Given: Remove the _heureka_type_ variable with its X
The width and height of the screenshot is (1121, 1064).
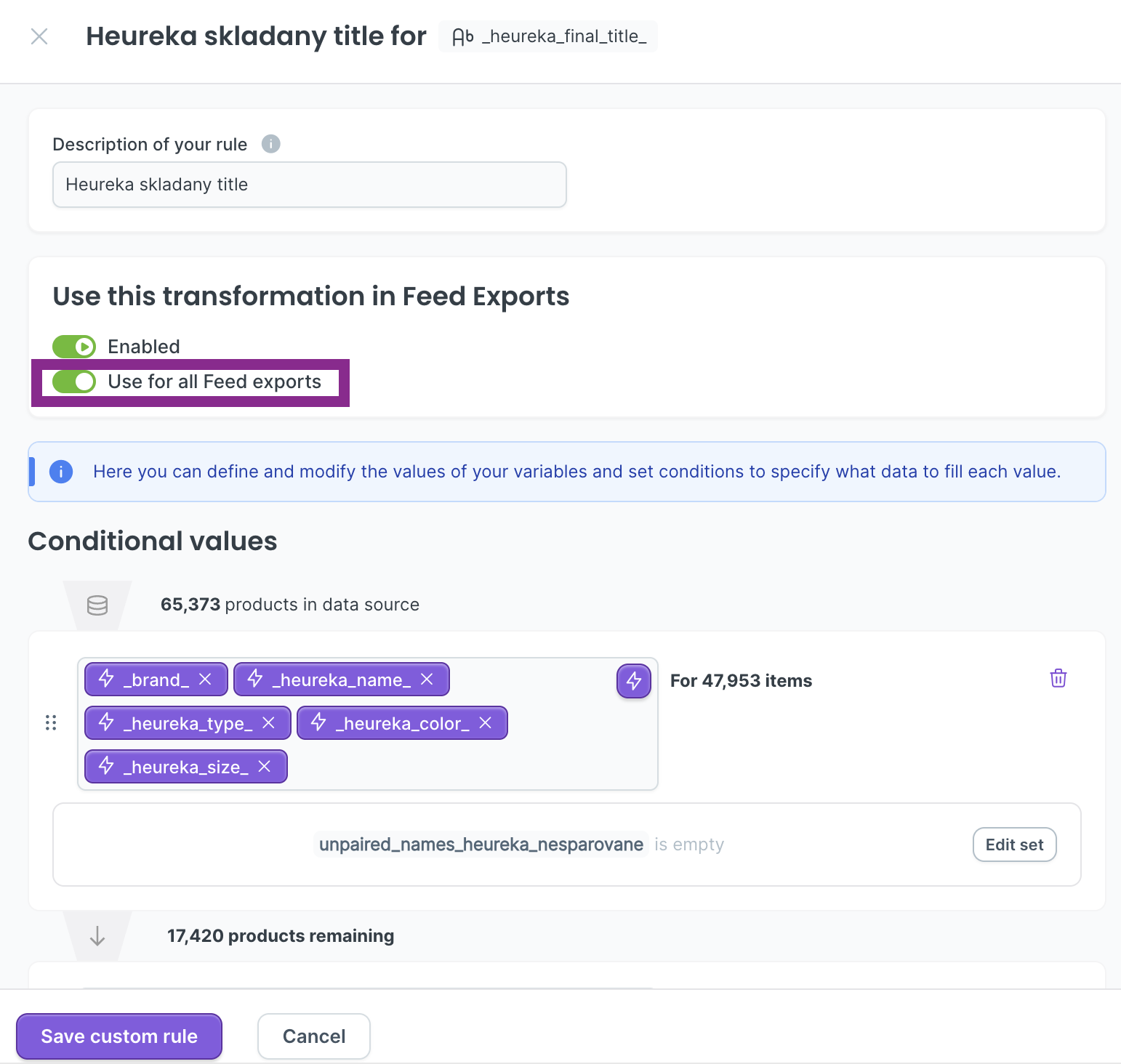Looking at the screenshot, I should click(x=270, y=722).
